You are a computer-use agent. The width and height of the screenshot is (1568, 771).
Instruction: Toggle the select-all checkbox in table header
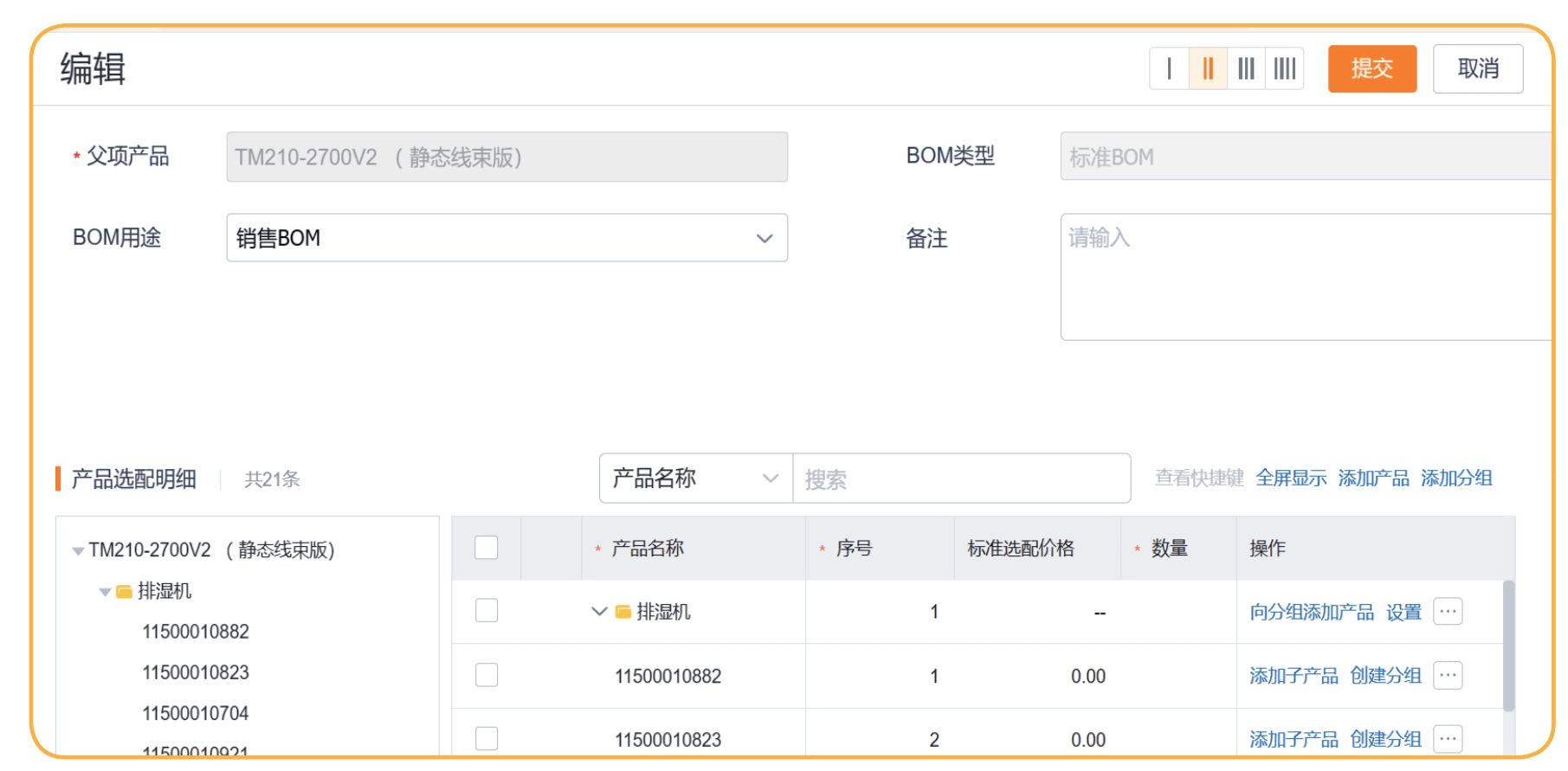tap(487, 548)
